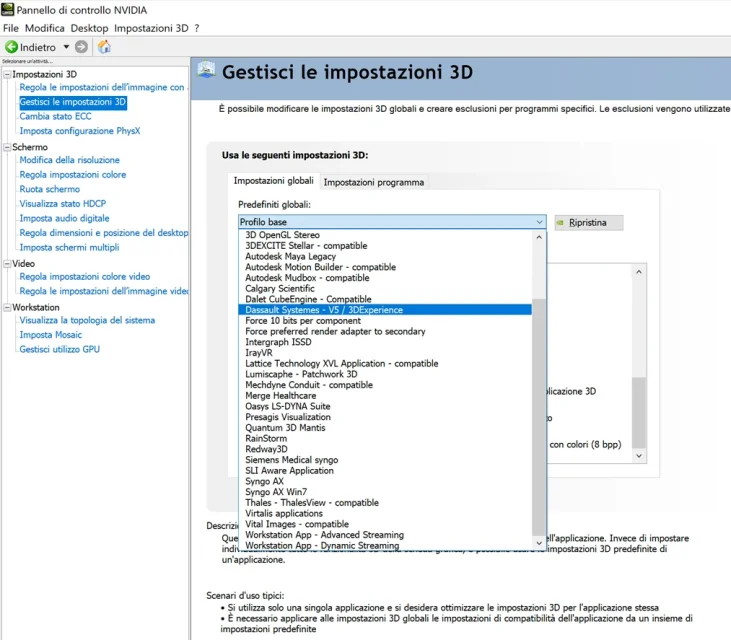This screenshot has height=640, width=731.
Task: Select Gestisci le impostazioni 3D tree item
Action: [73, 102]
